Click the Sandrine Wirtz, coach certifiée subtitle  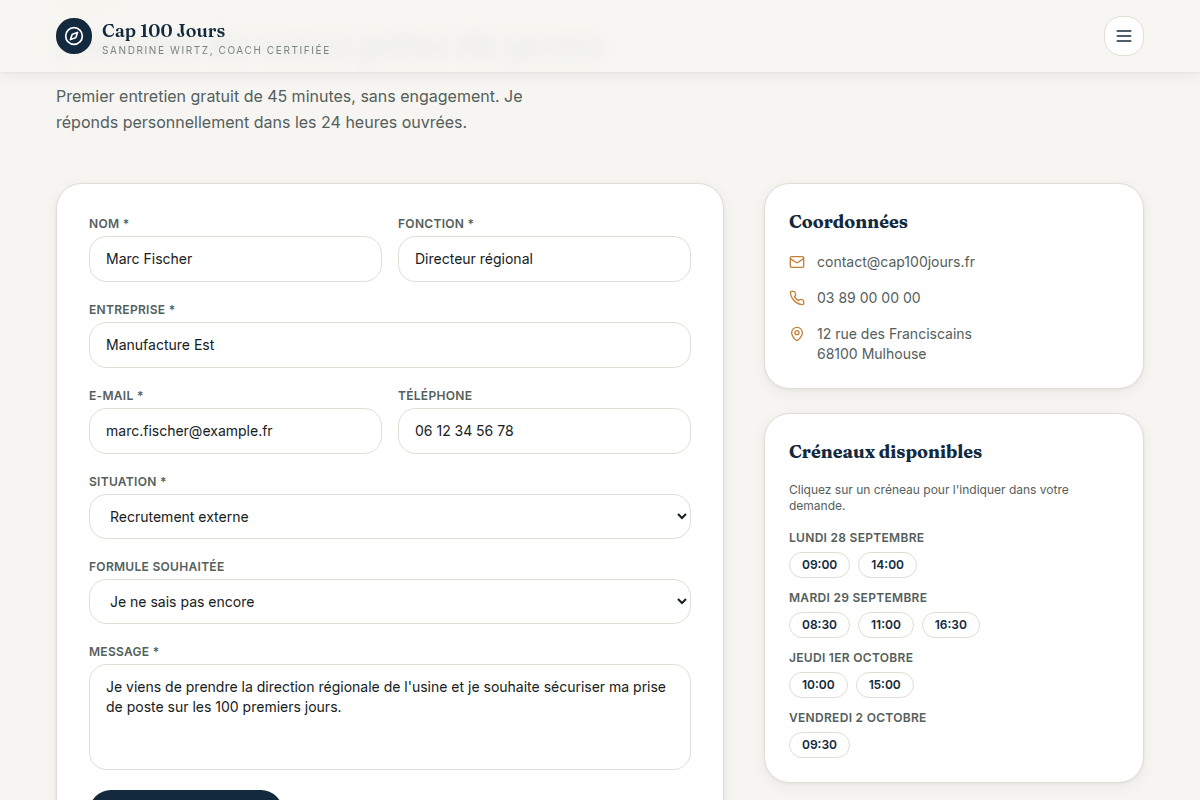[216, 50]
